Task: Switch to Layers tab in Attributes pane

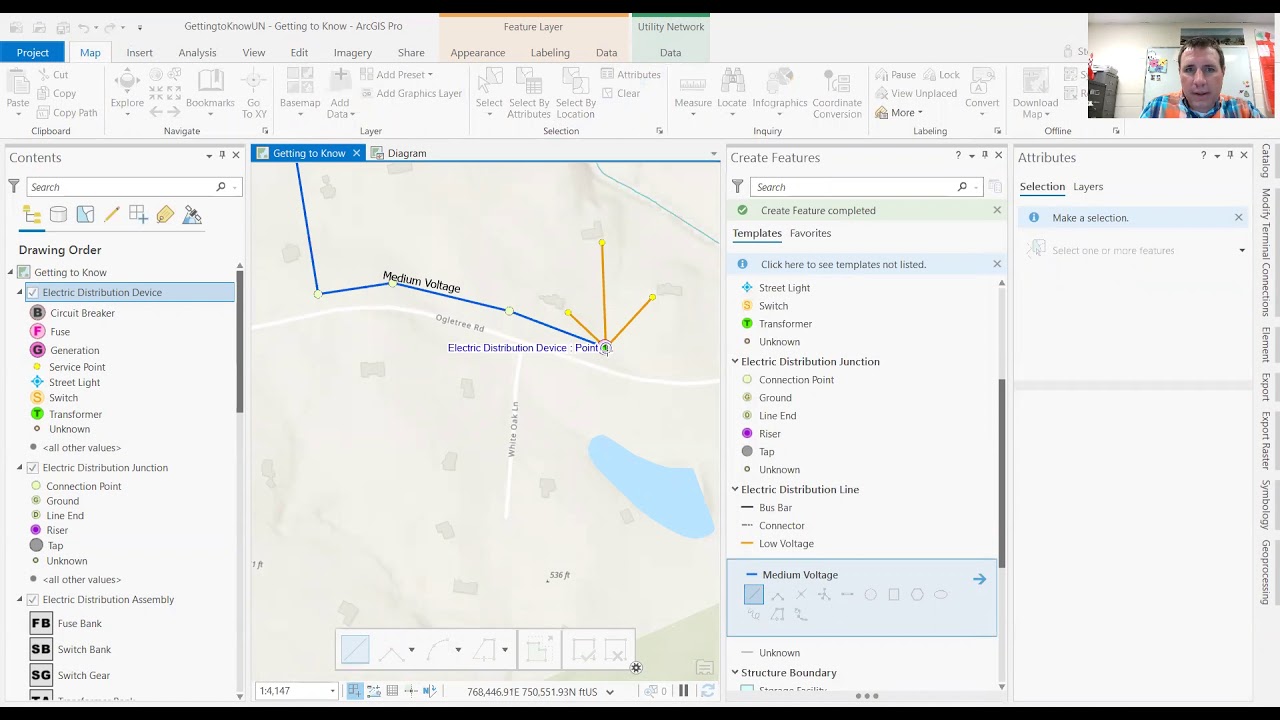Action: click(1088, 187)
